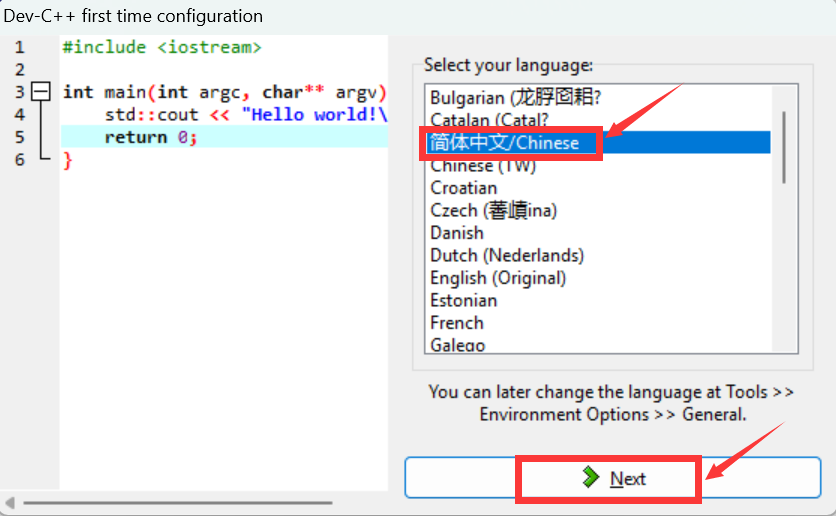This screenshot has width=836, height=516.
Task: Select Galego in the language list
Action: 598,344
